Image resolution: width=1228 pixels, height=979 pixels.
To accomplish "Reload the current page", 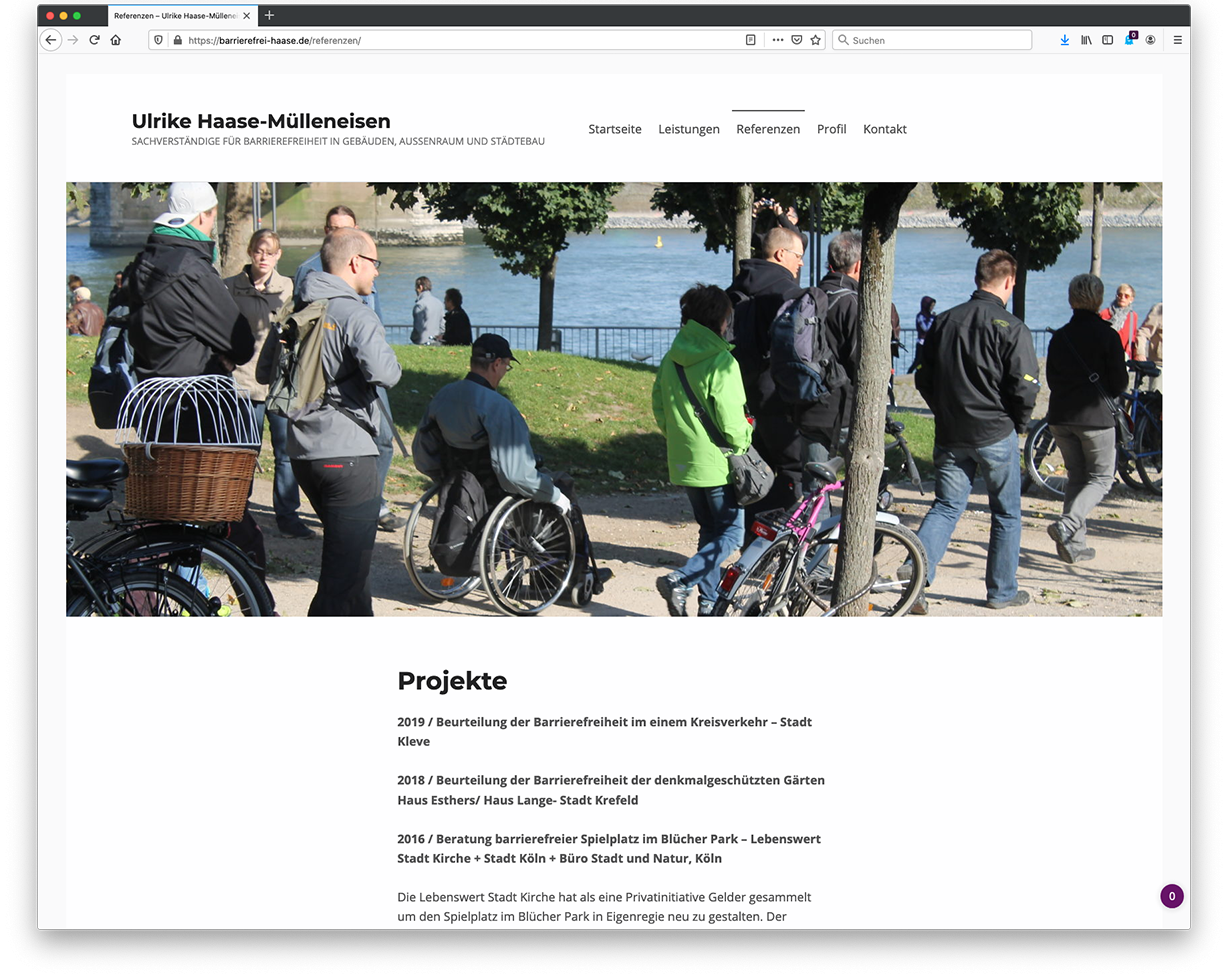I will pos(95,40).
